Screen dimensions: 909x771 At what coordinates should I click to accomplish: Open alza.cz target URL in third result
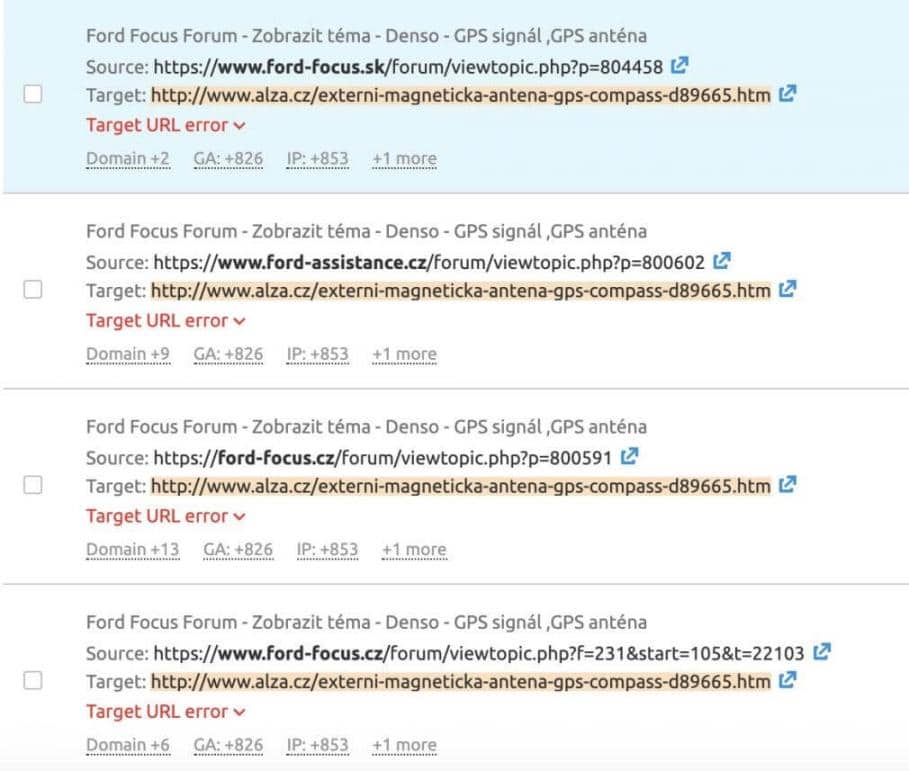[x=460, y=486]
